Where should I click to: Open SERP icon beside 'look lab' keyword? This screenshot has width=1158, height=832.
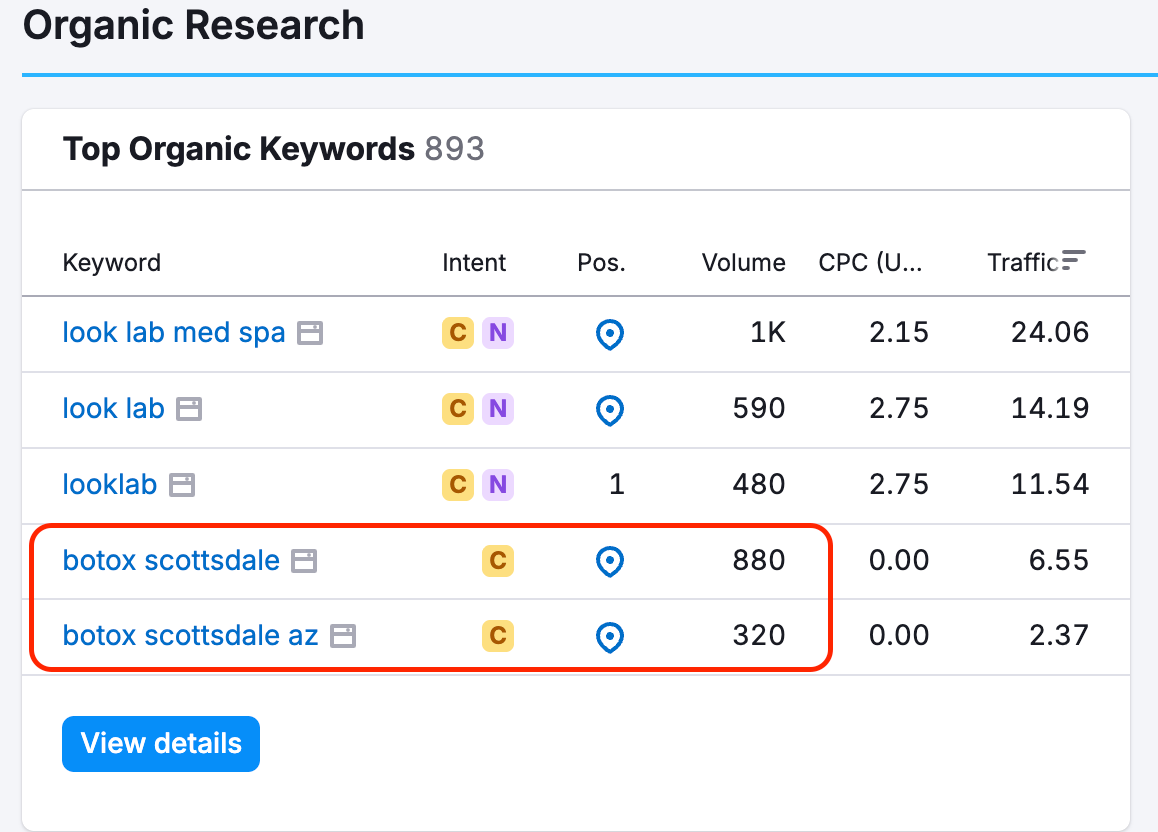click(188, 409)
